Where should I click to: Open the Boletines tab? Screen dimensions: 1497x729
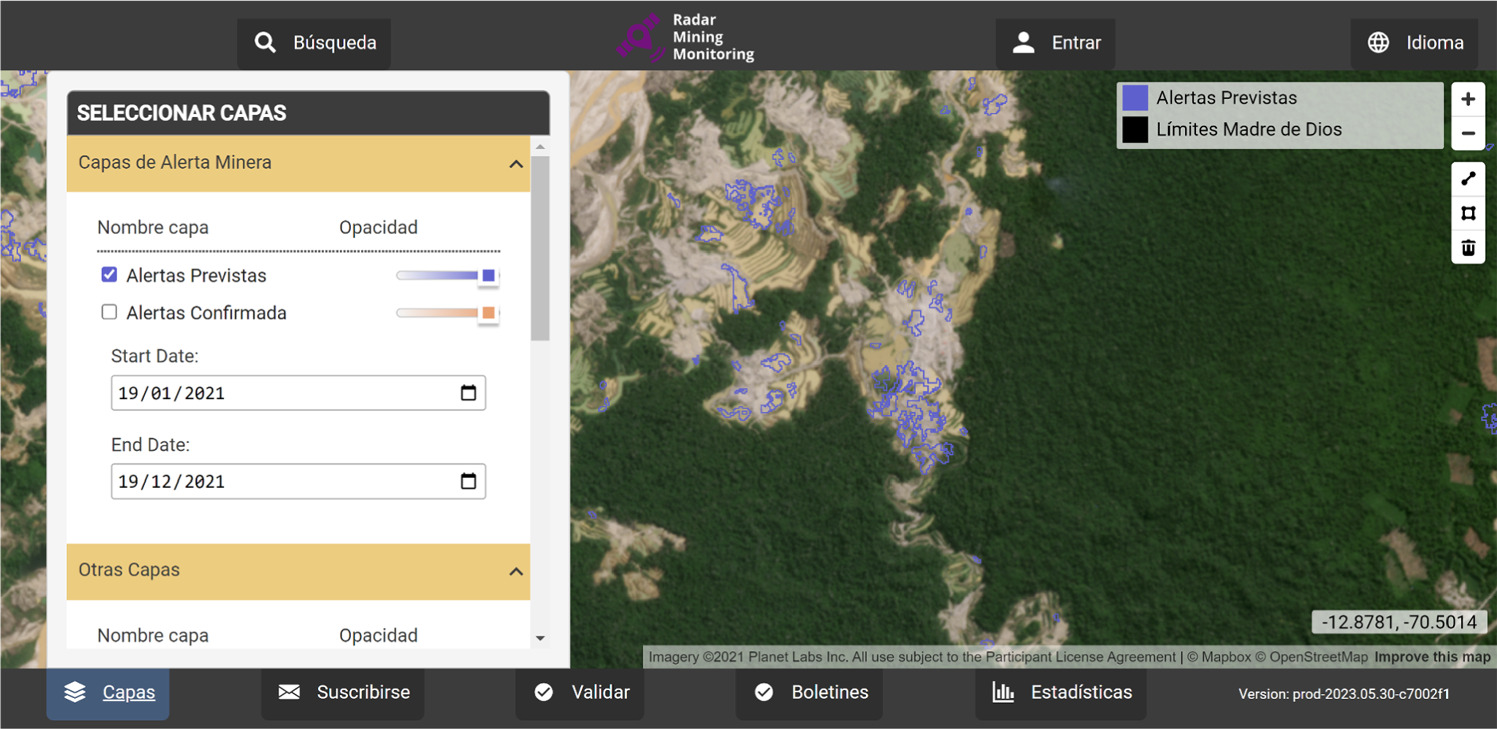pos(809,692)
